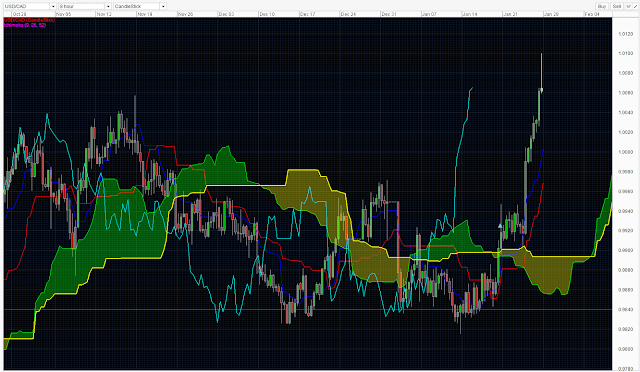Click the Oct 29 date label

[19, 14]
